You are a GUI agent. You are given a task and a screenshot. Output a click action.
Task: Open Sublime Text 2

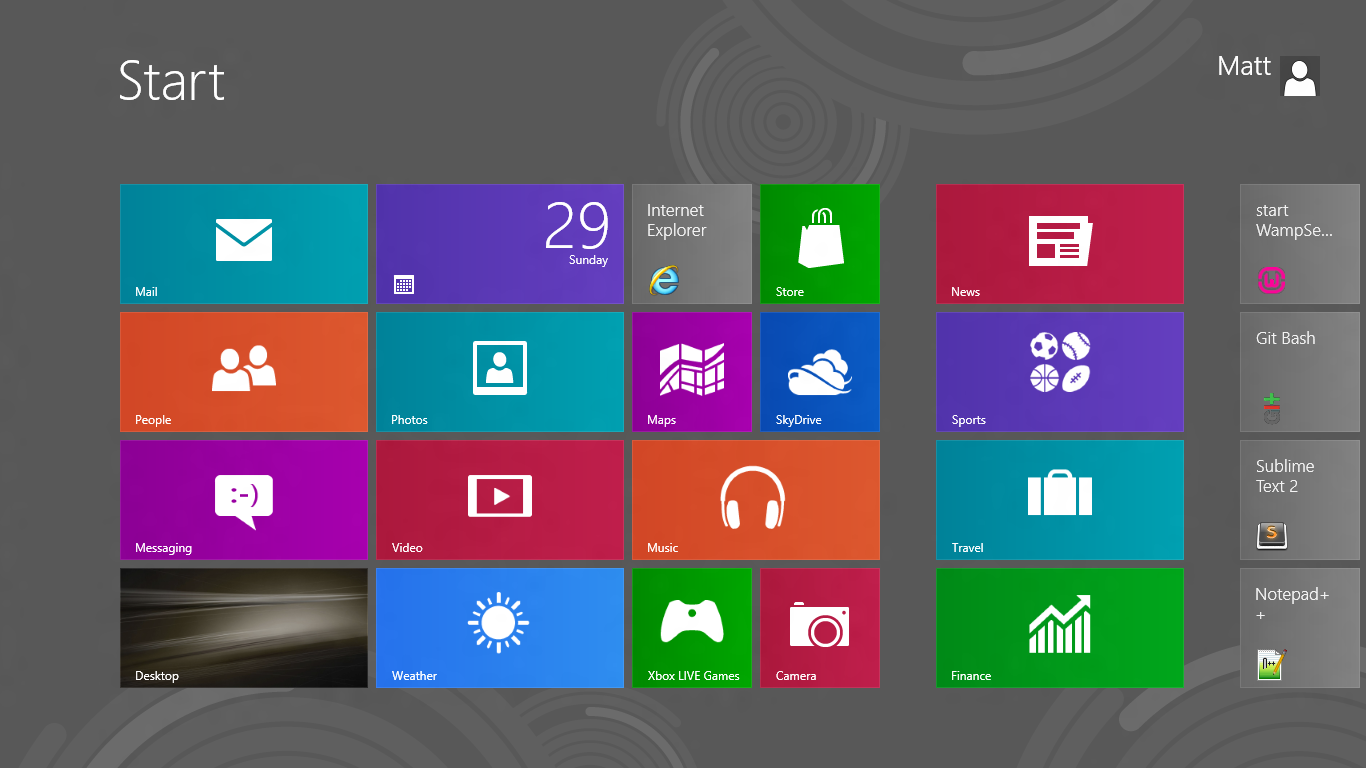(1299, 499)
